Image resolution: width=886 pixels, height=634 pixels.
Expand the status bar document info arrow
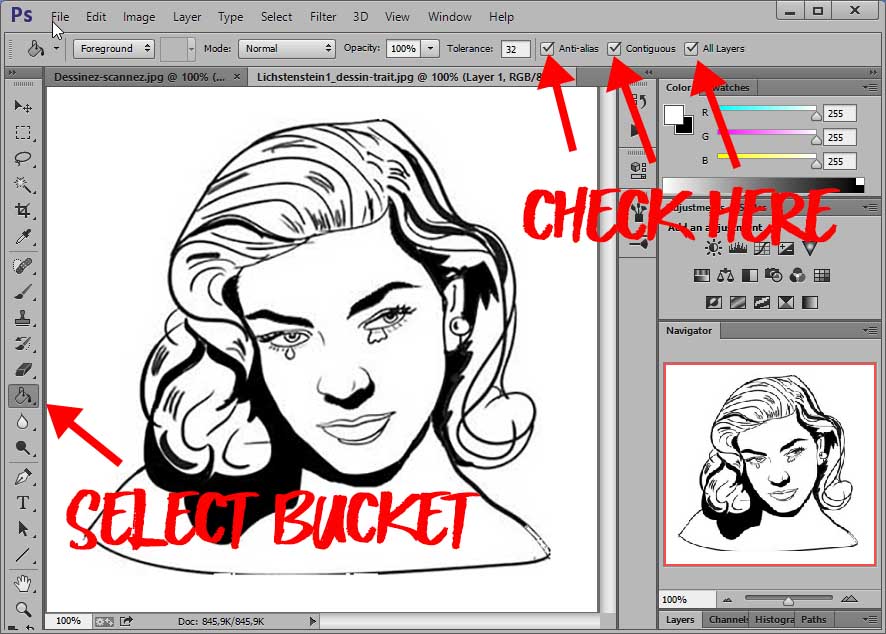(x=312, y=621)
